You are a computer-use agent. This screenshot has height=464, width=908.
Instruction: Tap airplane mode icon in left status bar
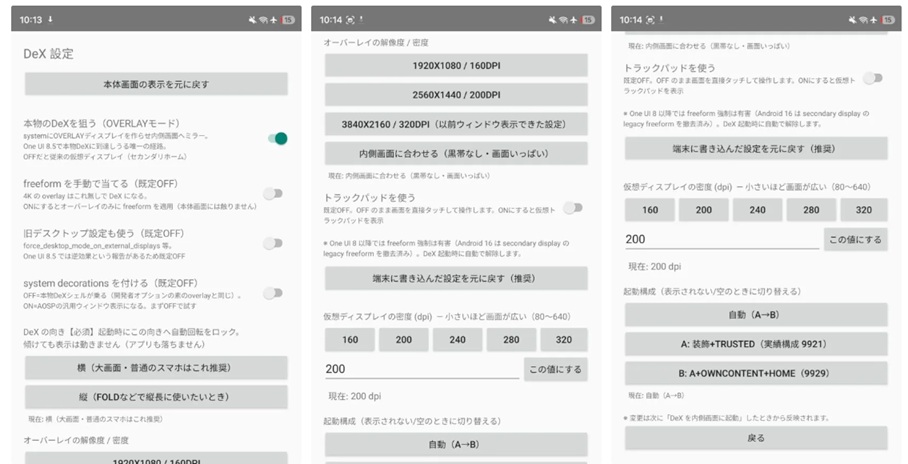click(273, 20)
